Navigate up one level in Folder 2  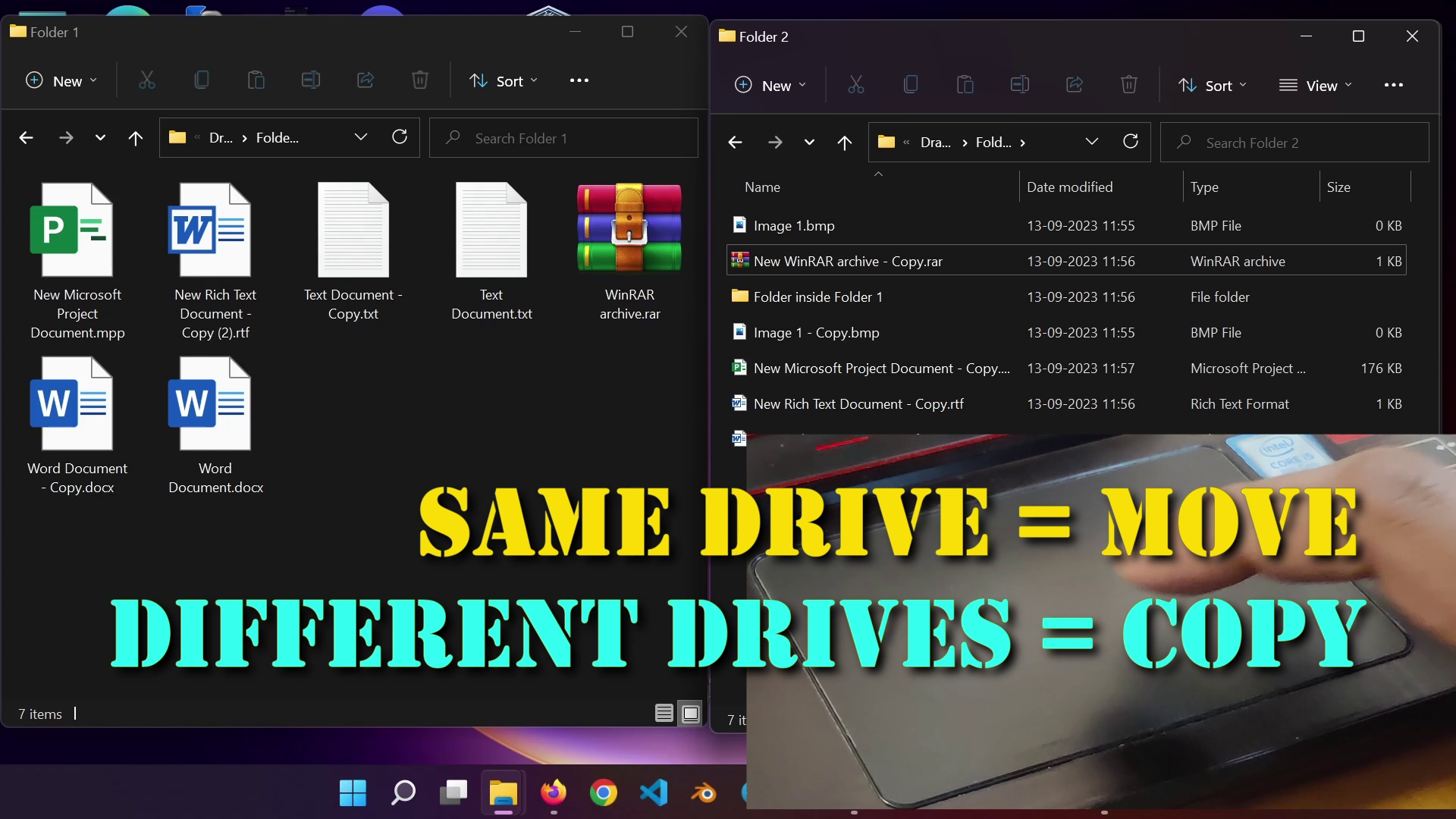(x=844, y=142)
